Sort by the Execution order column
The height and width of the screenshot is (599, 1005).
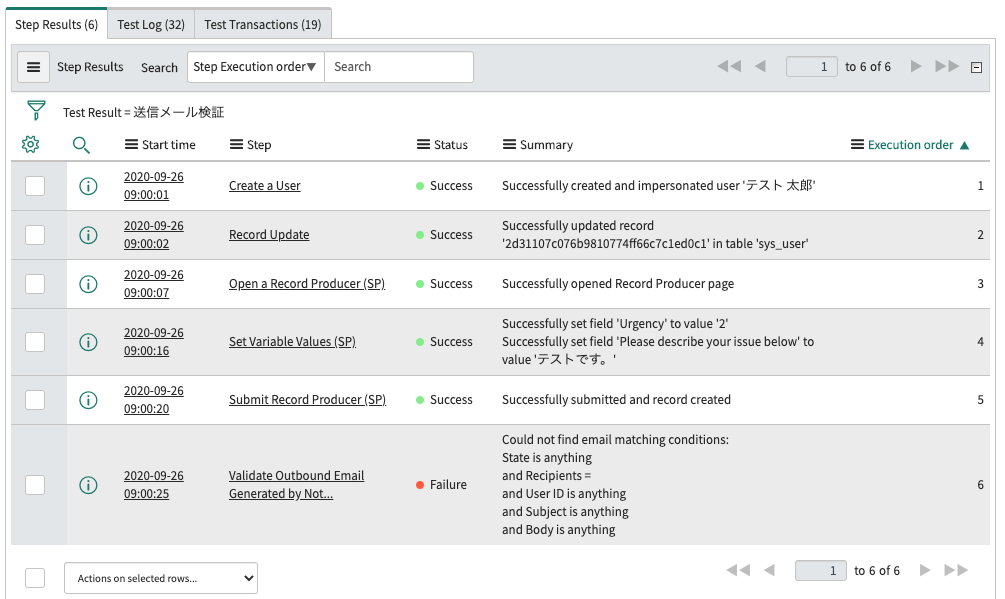pyautogui.click(x=910, y=145)
